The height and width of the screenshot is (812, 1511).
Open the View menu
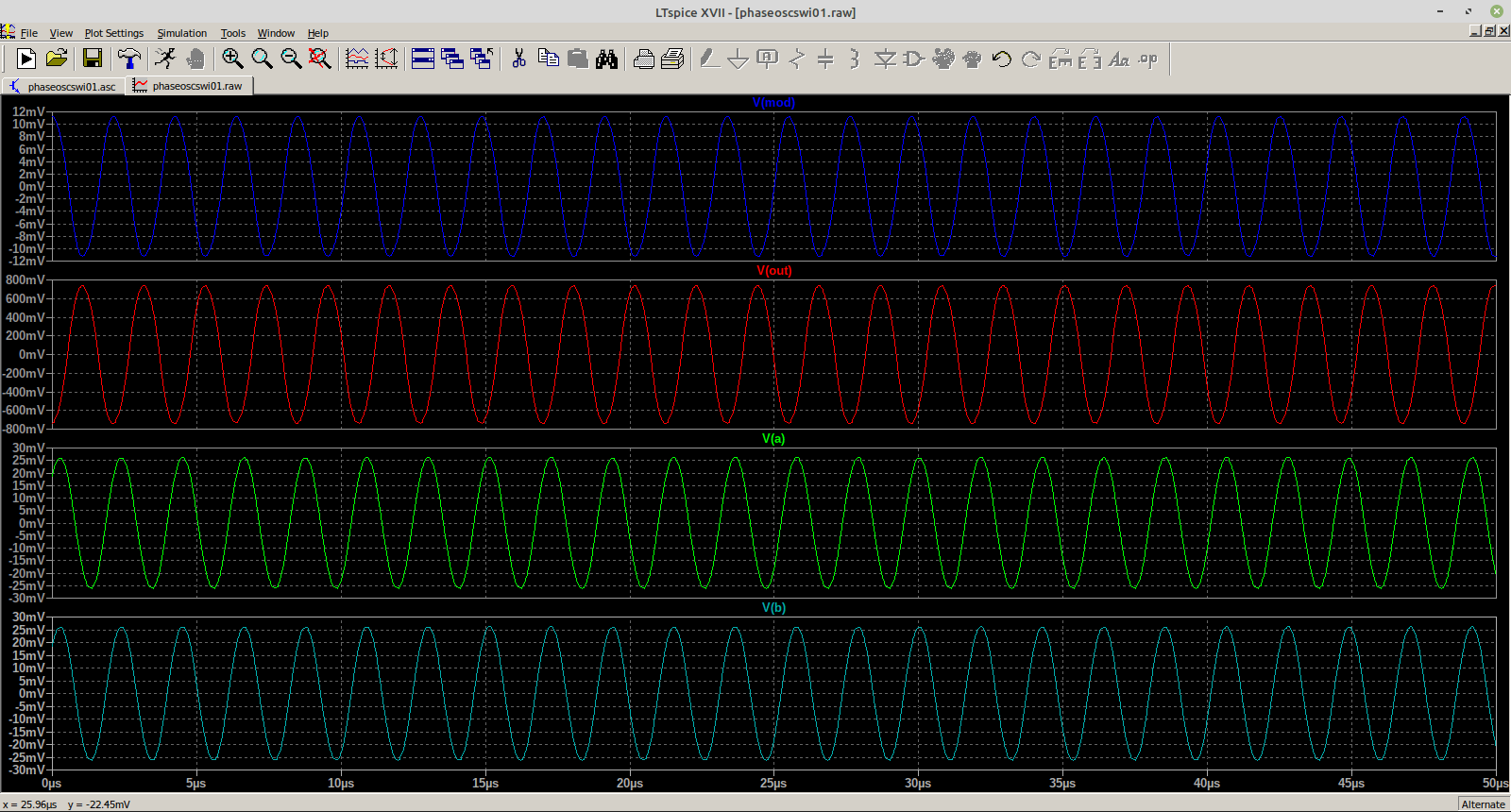coord(61,33)
